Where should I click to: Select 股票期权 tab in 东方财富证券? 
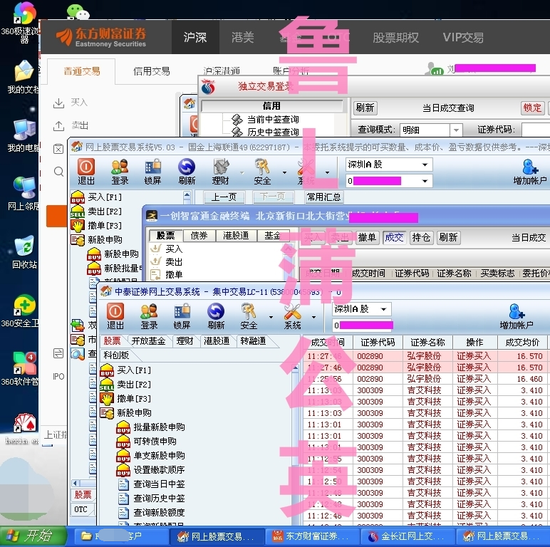(x=396, y=37)
